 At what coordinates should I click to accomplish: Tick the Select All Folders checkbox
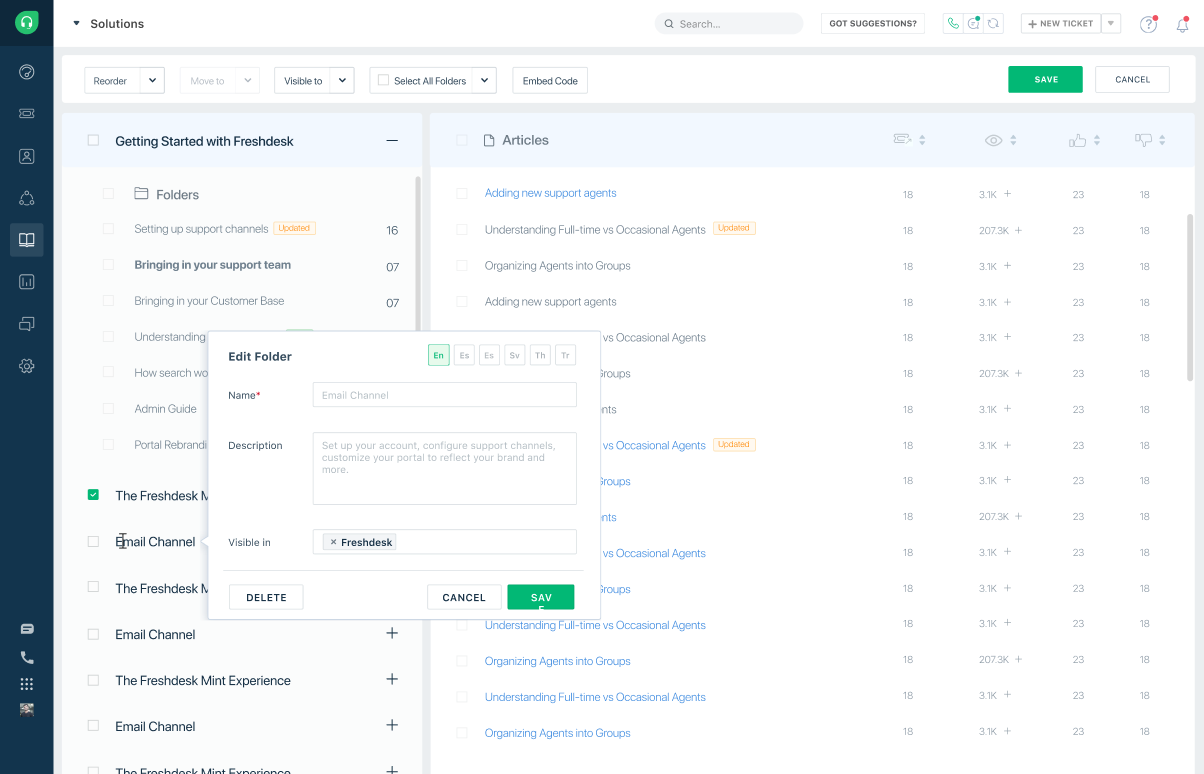pyautogui.click(x=383, y=80)
